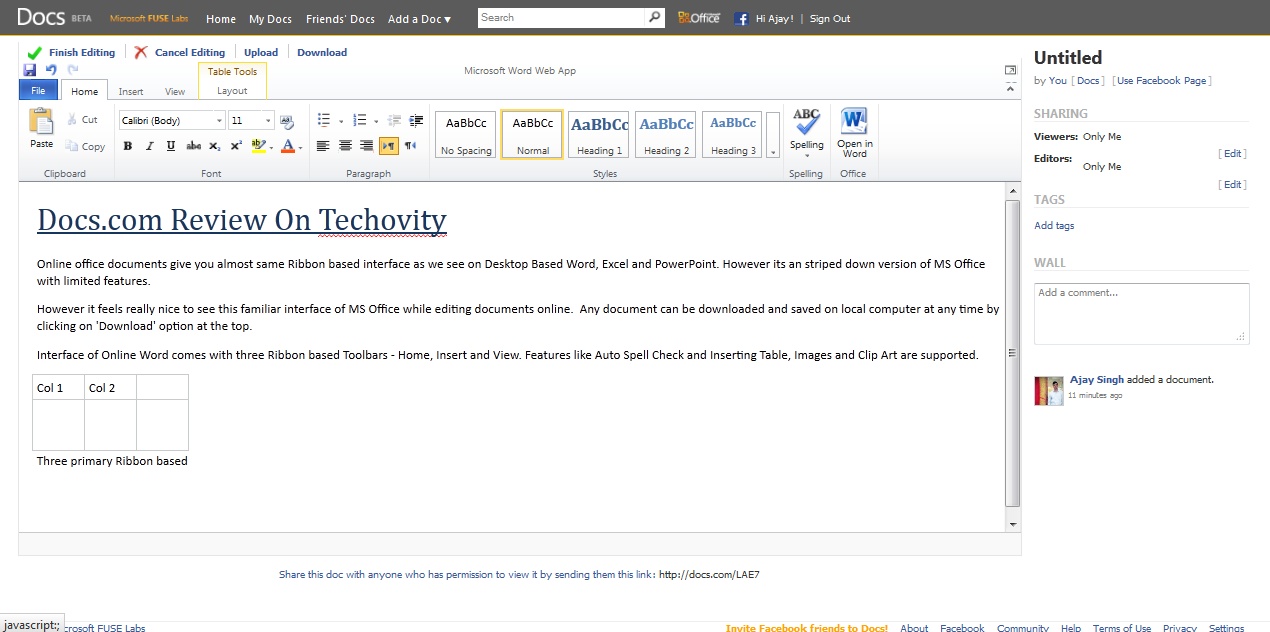Click Increase Indent icon
Image resolution: width=1270 pixels, height=632 pixels.
[x=414, y=120]
